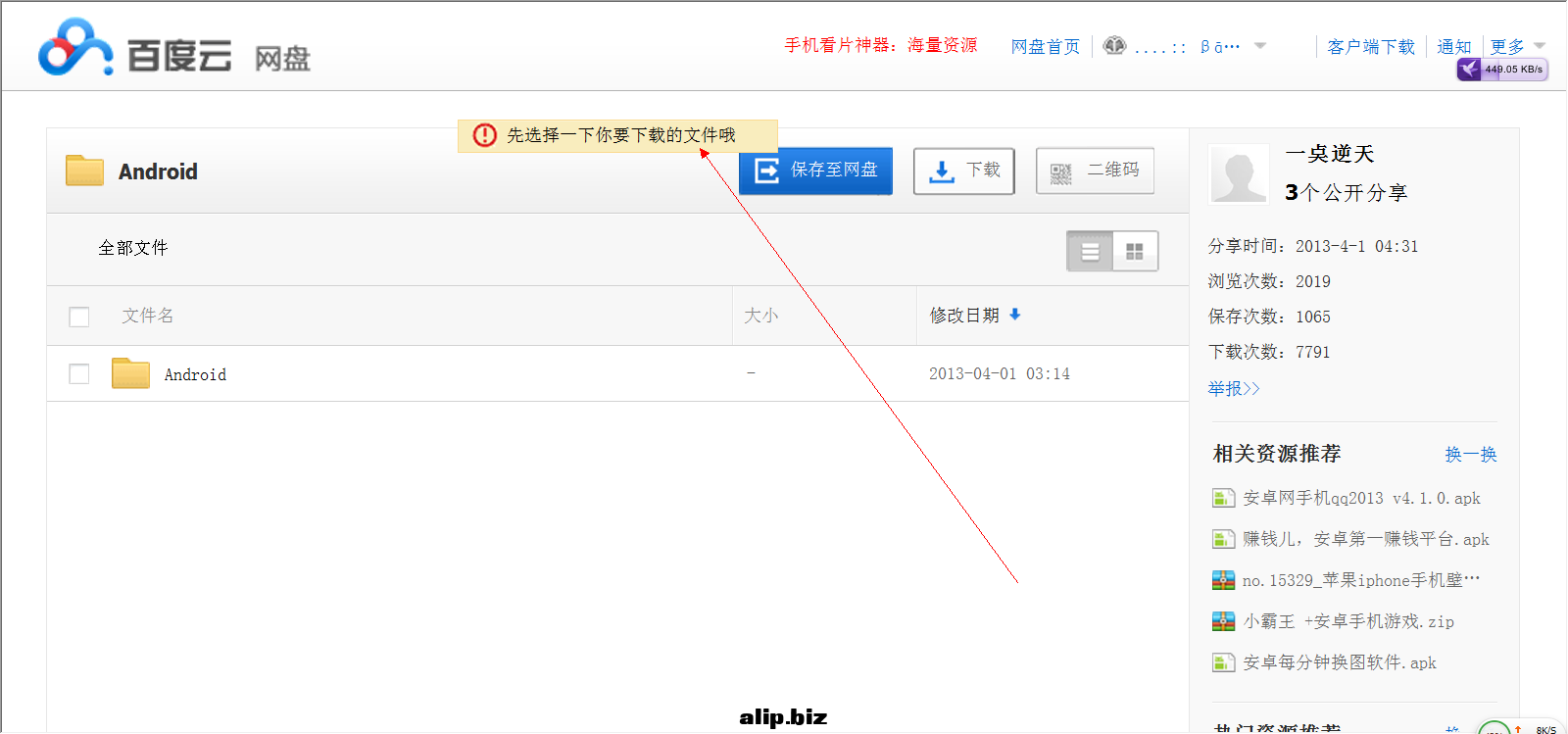Click the speed indicator bird icon

(1469, 70)
